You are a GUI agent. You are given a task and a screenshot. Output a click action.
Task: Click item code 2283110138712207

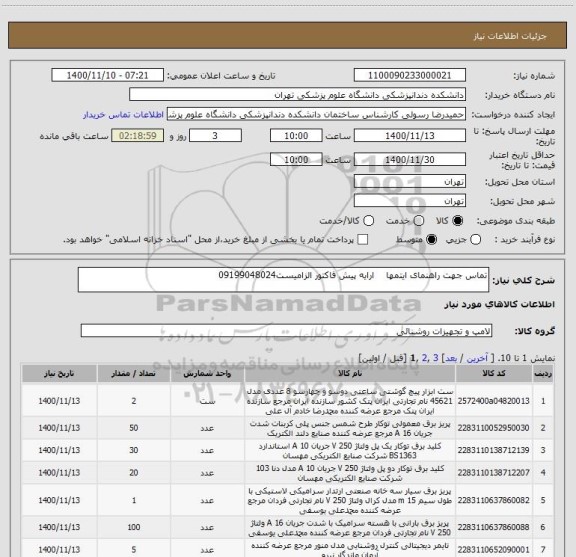point(494,472)
